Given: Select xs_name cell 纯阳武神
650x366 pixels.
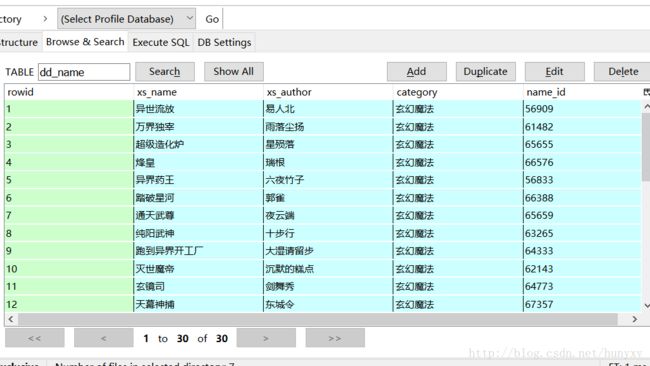Looking at the screenshot, I should (198, 233).
